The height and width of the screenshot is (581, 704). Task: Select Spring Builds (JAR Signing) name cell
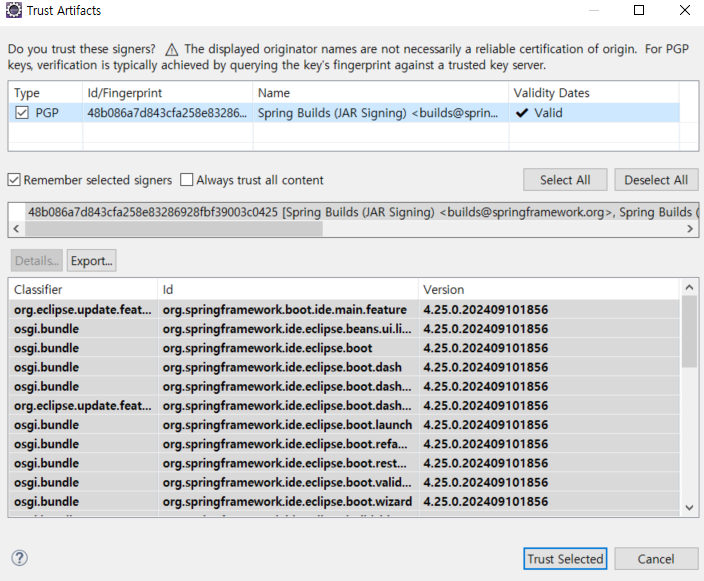(381, 113)
